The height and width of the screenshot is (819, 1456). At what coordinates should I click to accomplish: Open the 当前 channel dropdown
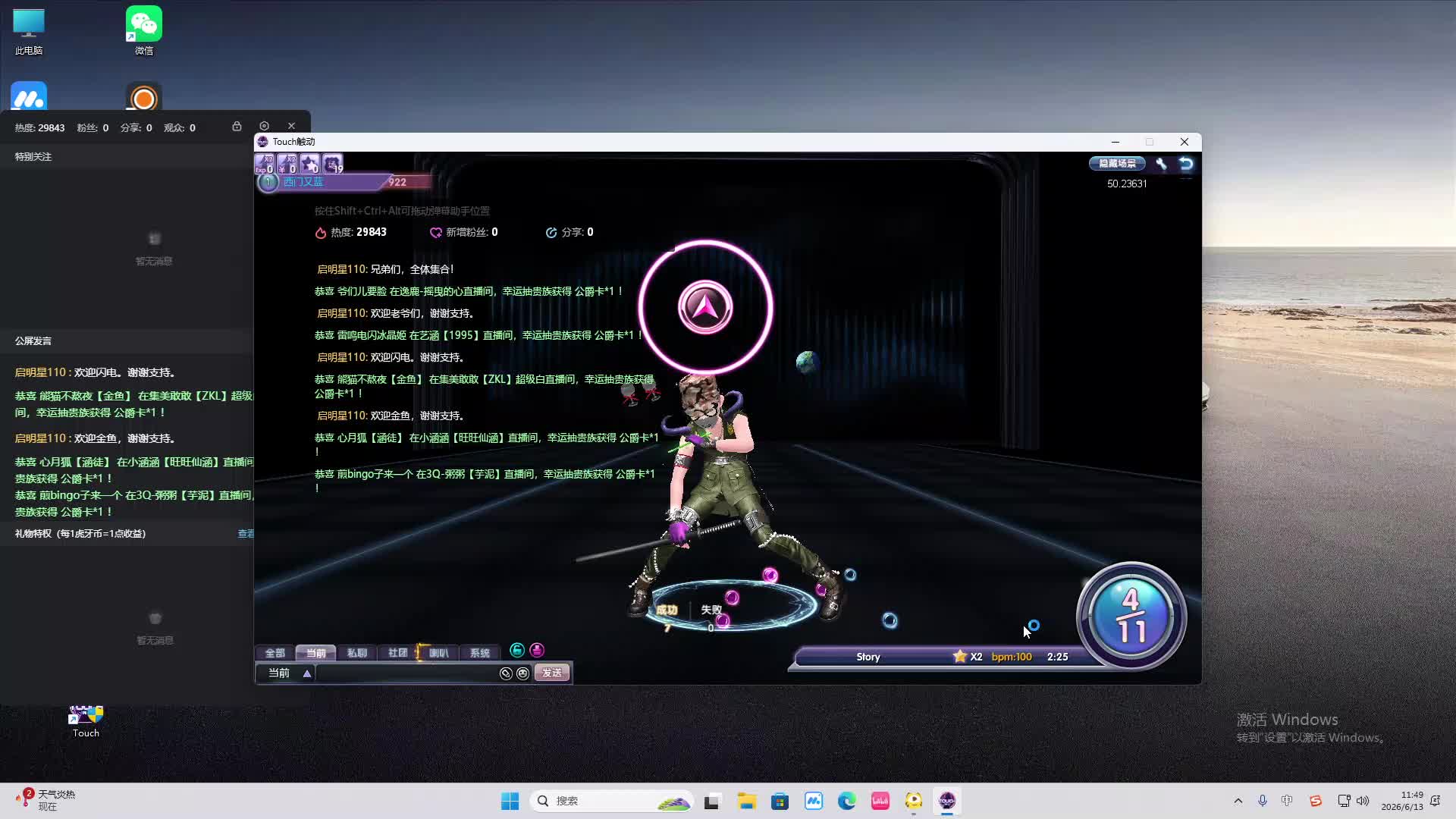coord(307,673)
